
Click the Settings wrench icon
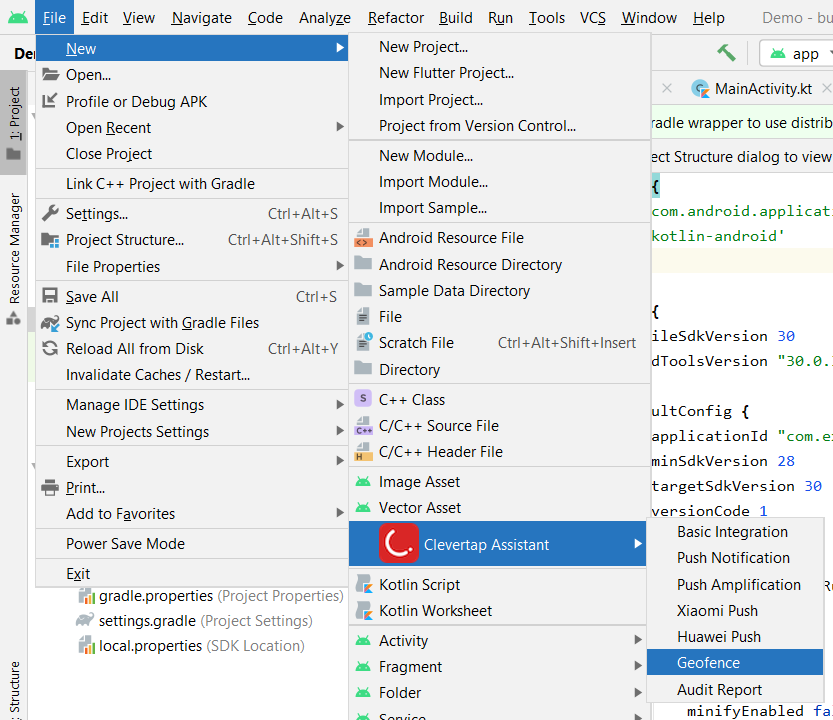click(50, 213)
